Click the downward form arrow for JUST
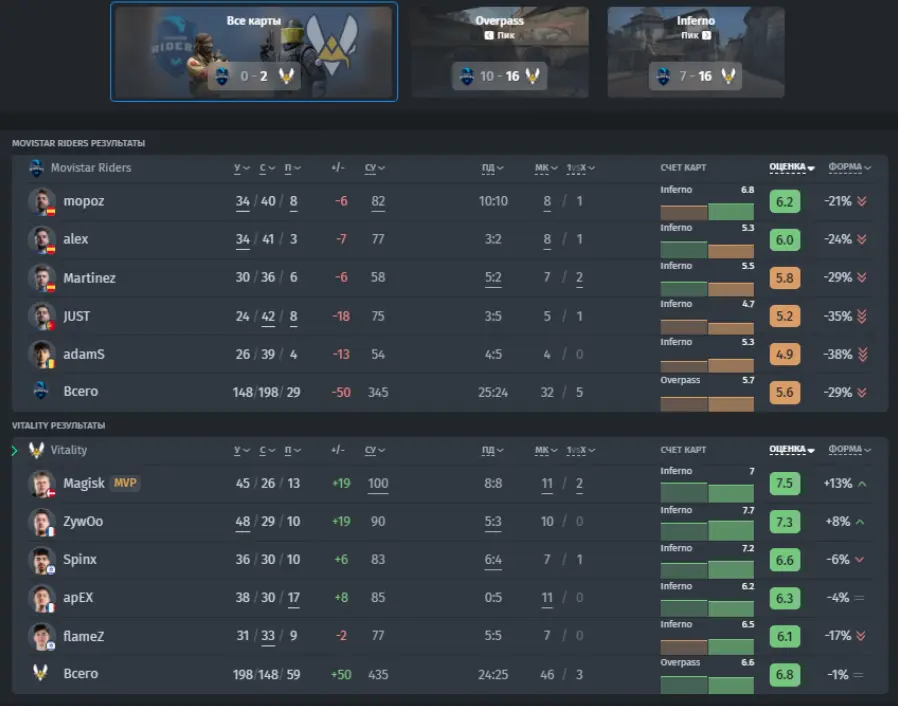This screenshot has height=706, width=898. pos(862,316)
